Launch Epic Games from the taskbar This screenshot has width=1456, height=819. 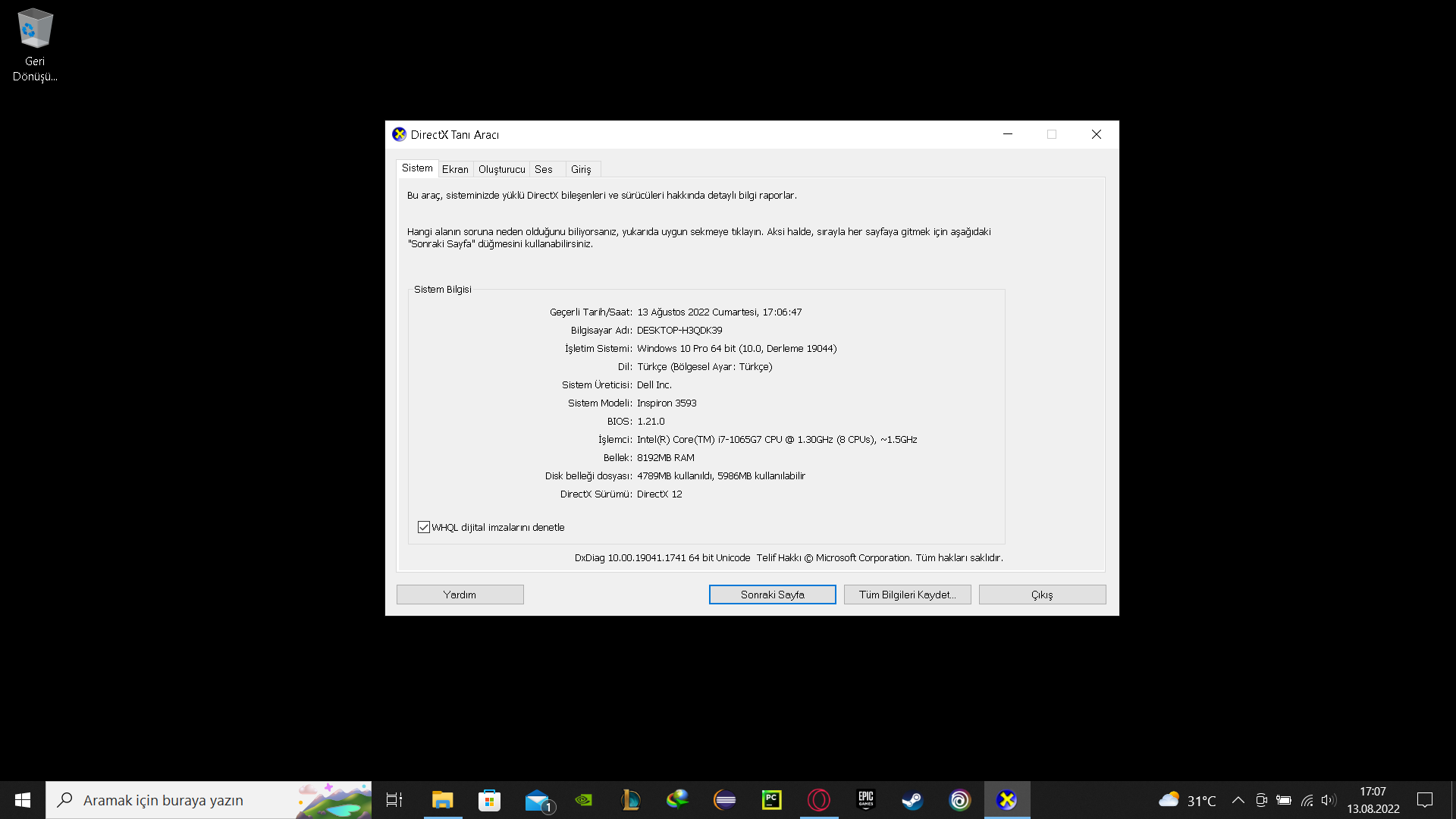(865, 800)
